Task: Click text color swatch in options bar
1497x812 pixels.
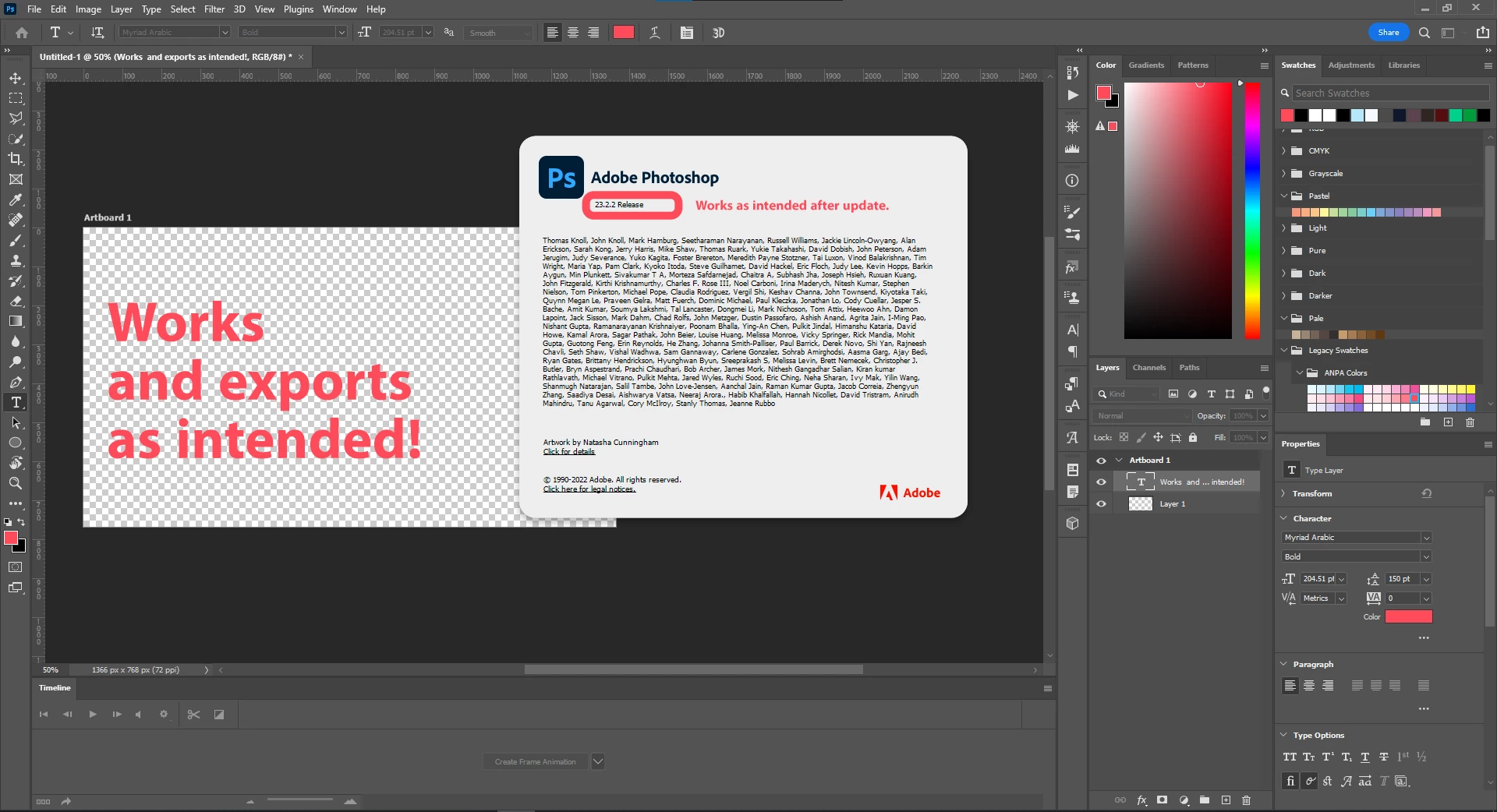Action: coord(624,32)
